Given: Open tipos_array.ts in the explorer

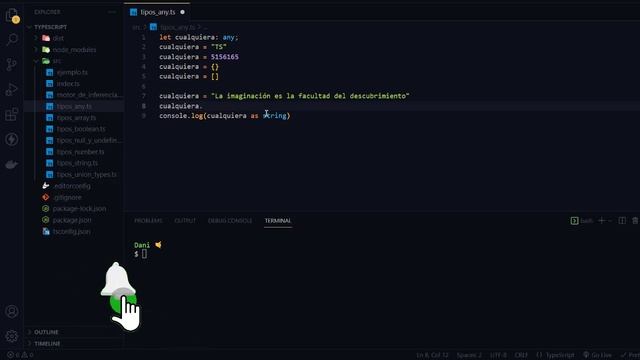Looking at the screenshot, I should pos(76,118).
